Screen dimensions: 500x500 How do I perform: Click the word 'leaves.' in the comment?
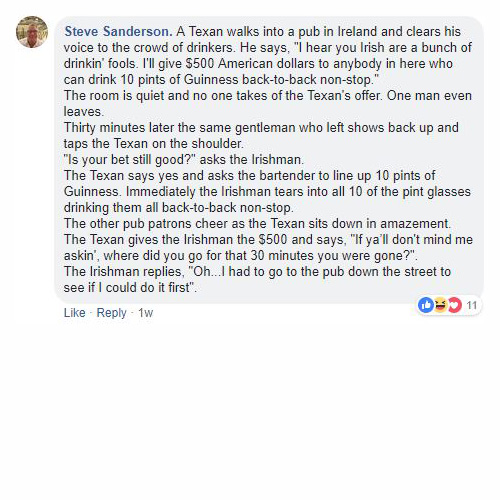(x=84, y=112)
